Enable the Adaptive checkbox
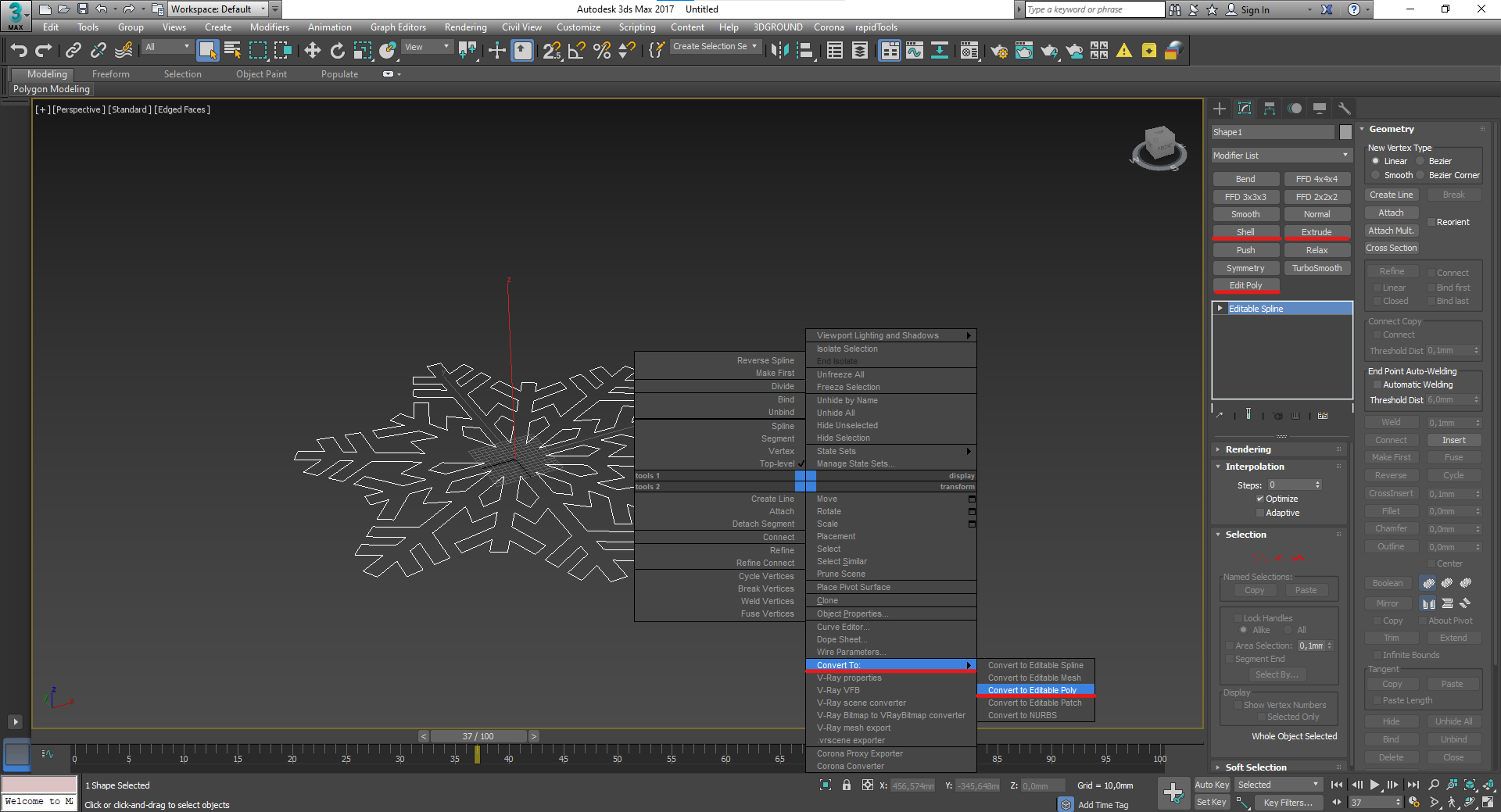This screenshot has height=812, width=1501. (x=1260, y=513)
